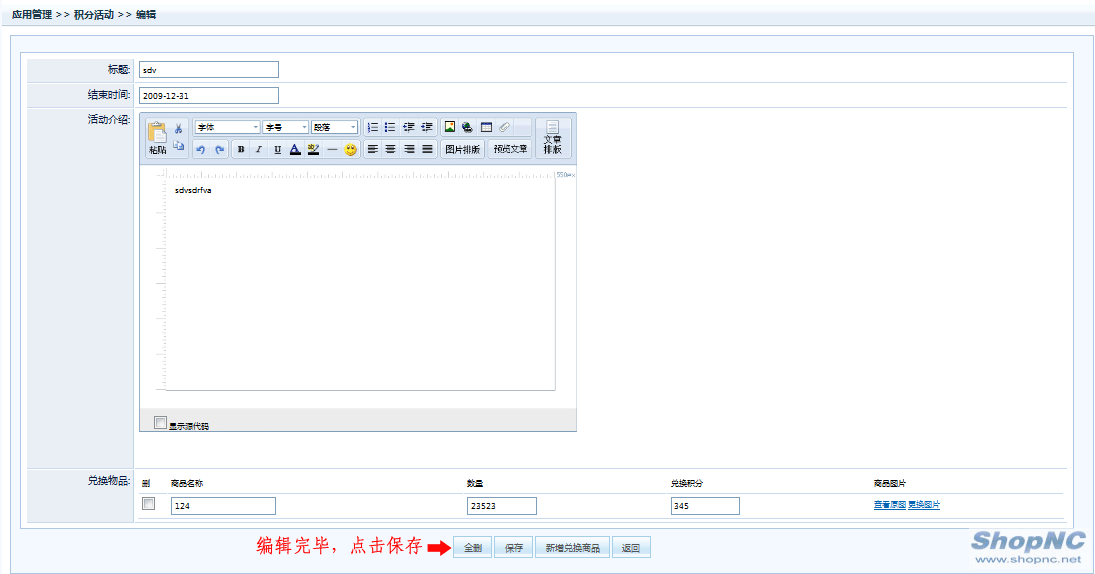Open the paragraph (段落) dropdown
The image size is (1095, 574).
coord(335,127)
